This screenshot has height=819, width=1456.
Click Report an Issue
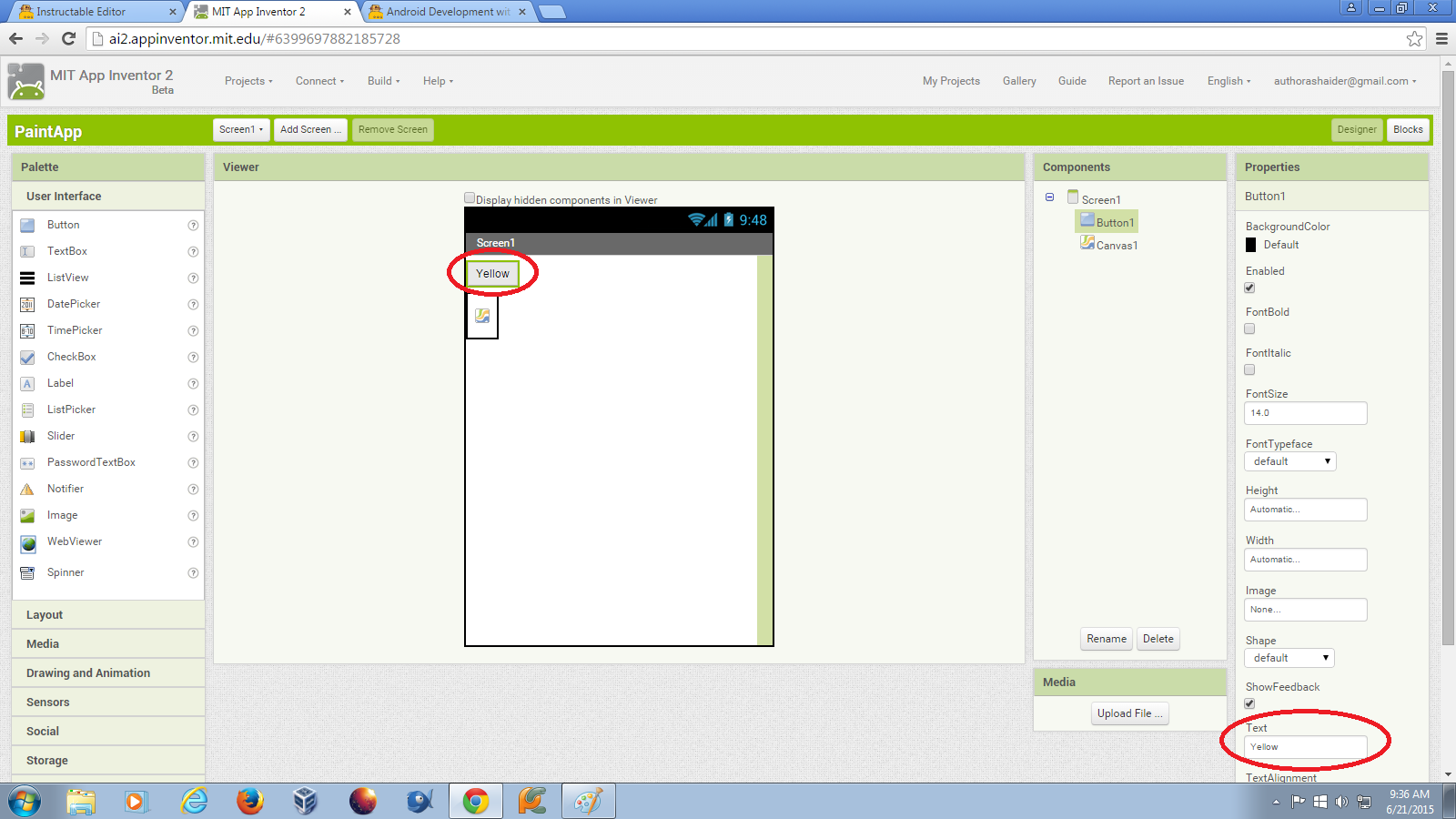pyautogui.click(x=1146, y=81)
